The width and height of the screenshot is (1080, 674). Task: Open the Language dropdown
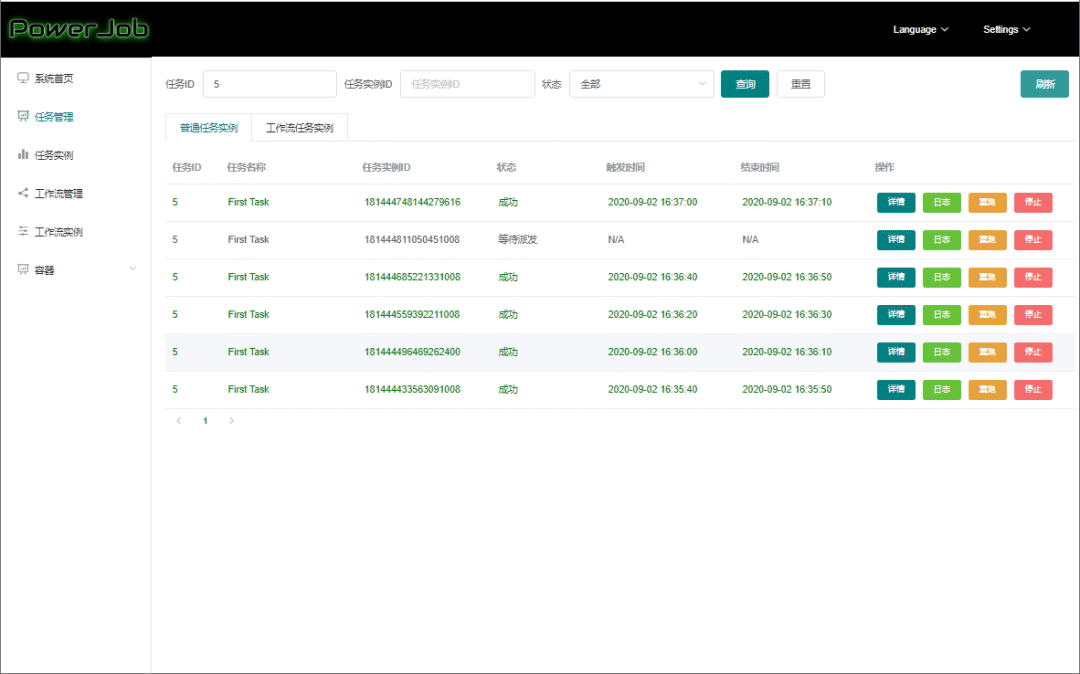coord(920,30)
